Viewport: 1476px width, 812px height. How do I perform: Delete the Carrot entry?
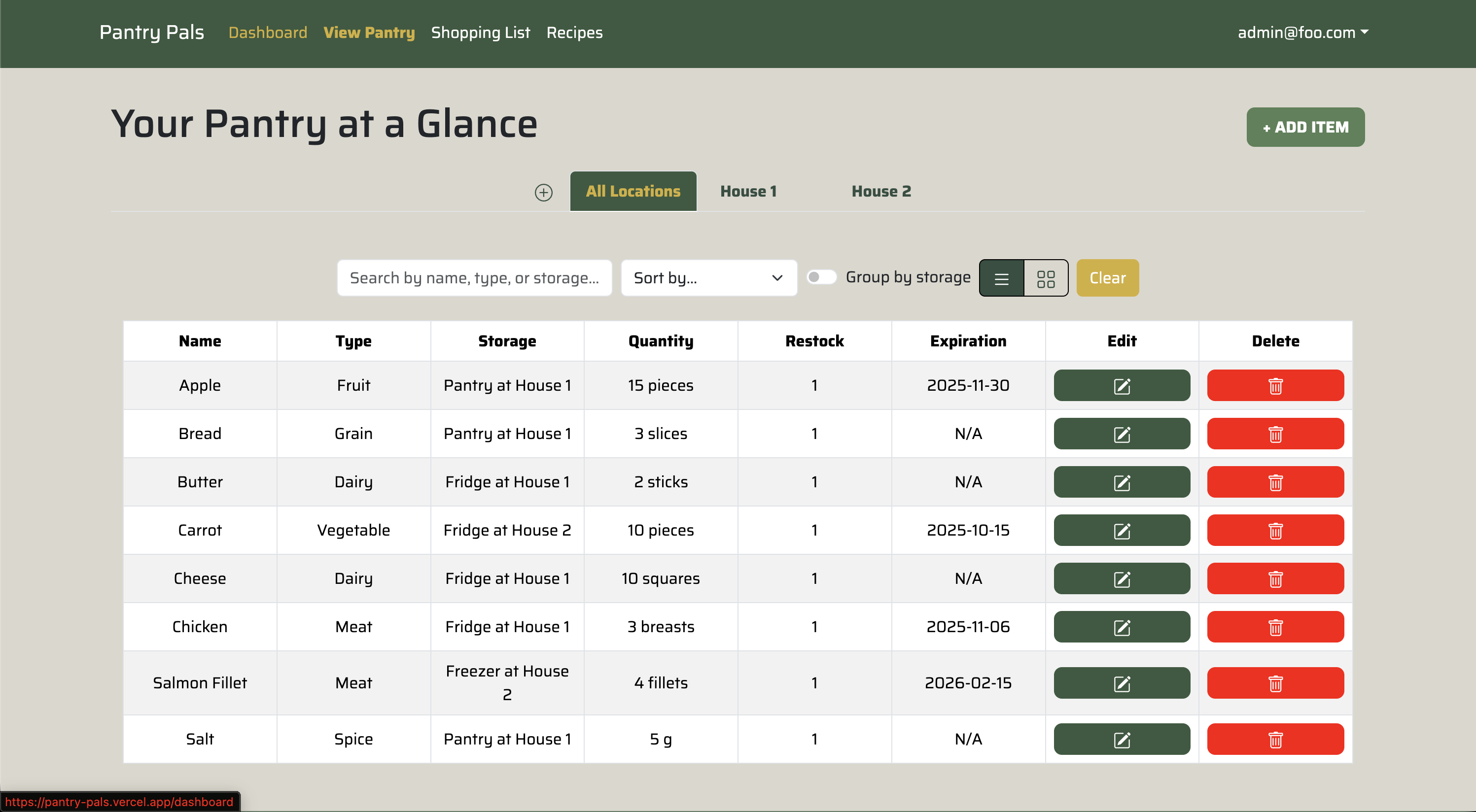[1275, 530]
